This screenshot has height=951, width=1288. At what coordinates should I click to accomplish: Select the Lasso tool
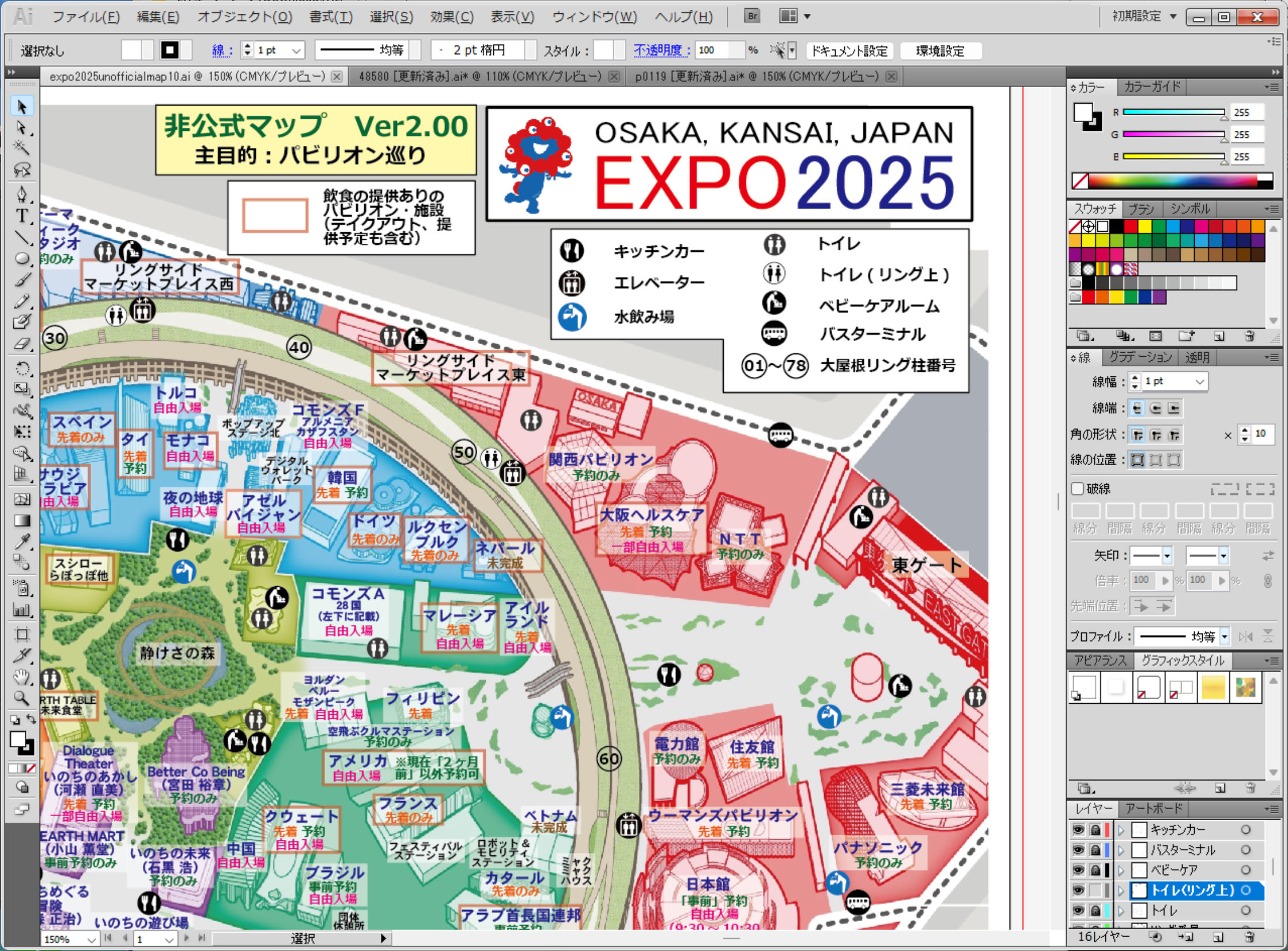[22, 170]
